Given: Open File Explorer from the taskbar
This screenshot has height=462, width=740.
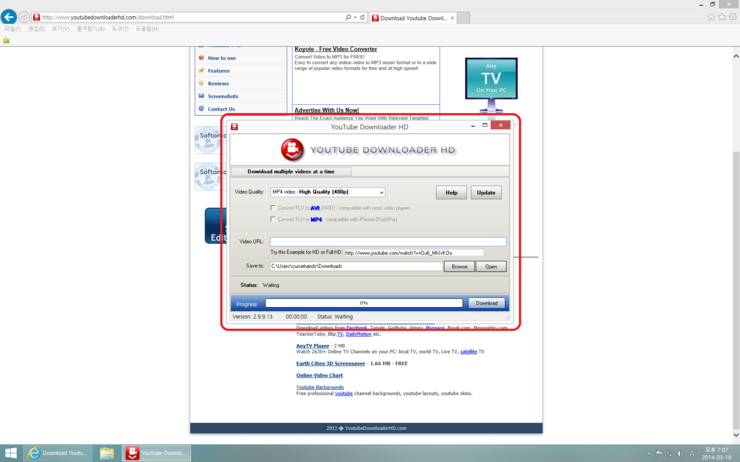Looking at the screenshot, I should click(107, 453).
